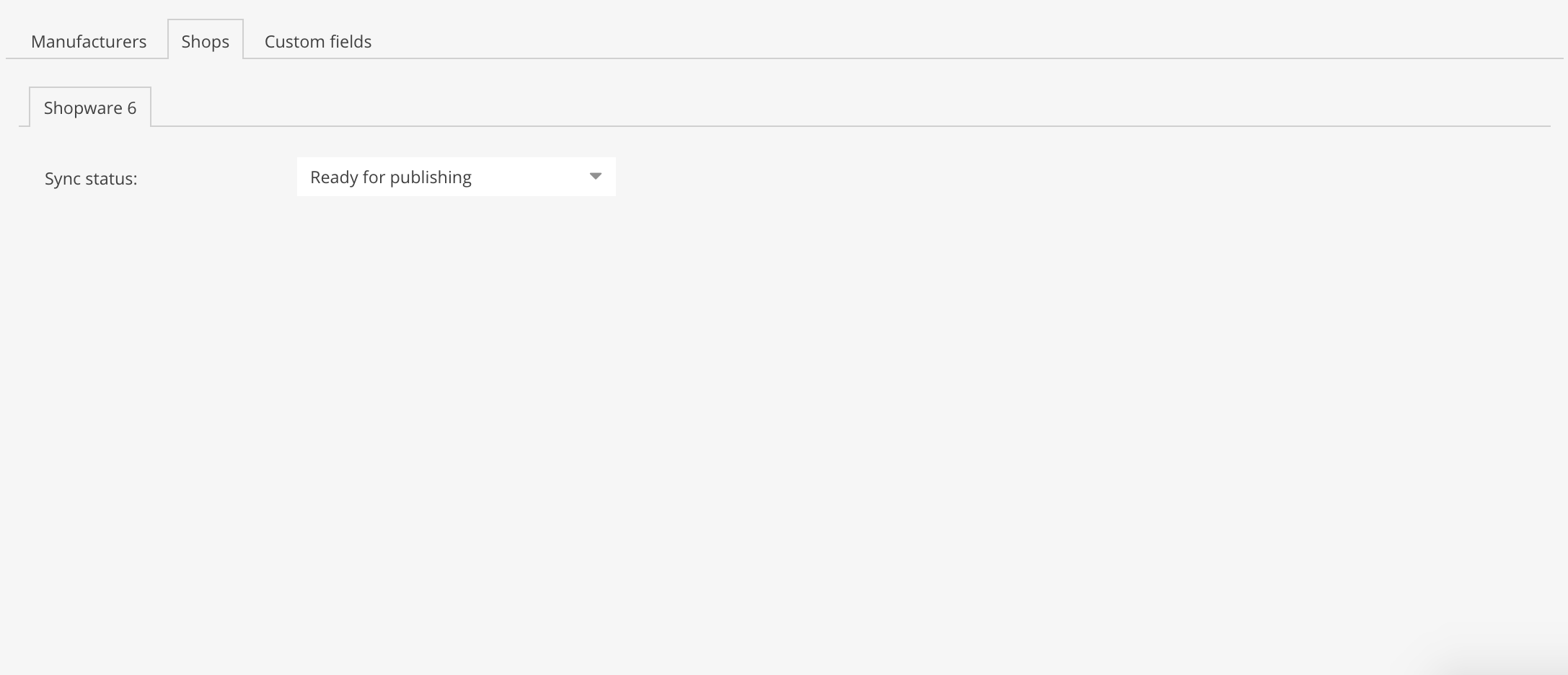View Custom fields configuration
Viewport: 1568px width, 675px height.
(x=318, y=41)
